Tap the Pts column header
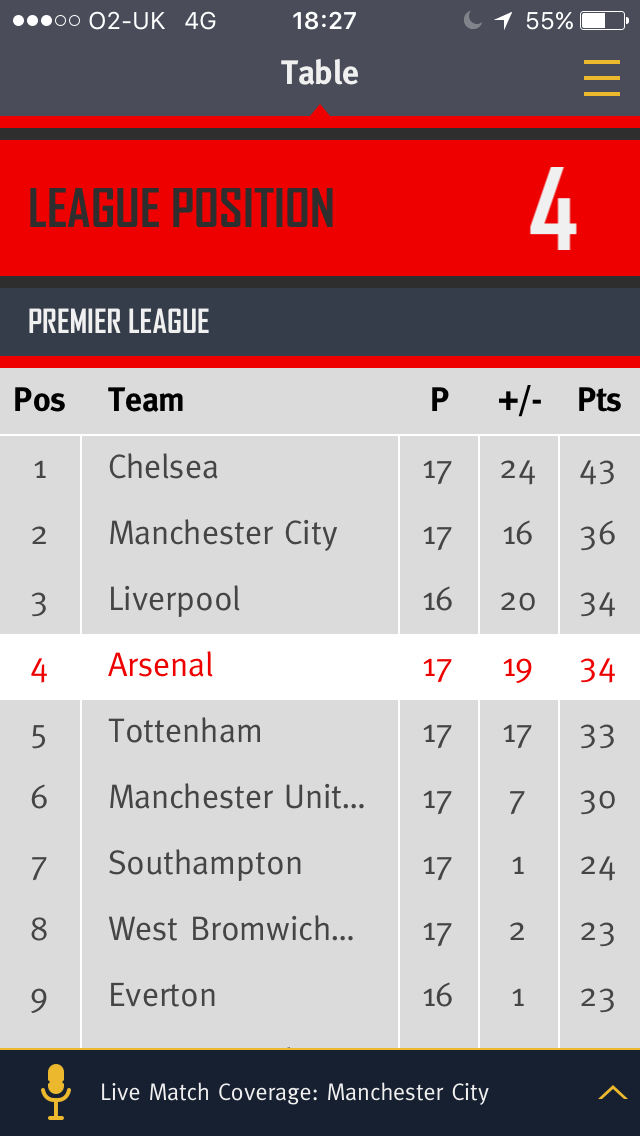The height and width of the screenshot is (1136, 640). [x=599, y=400]
